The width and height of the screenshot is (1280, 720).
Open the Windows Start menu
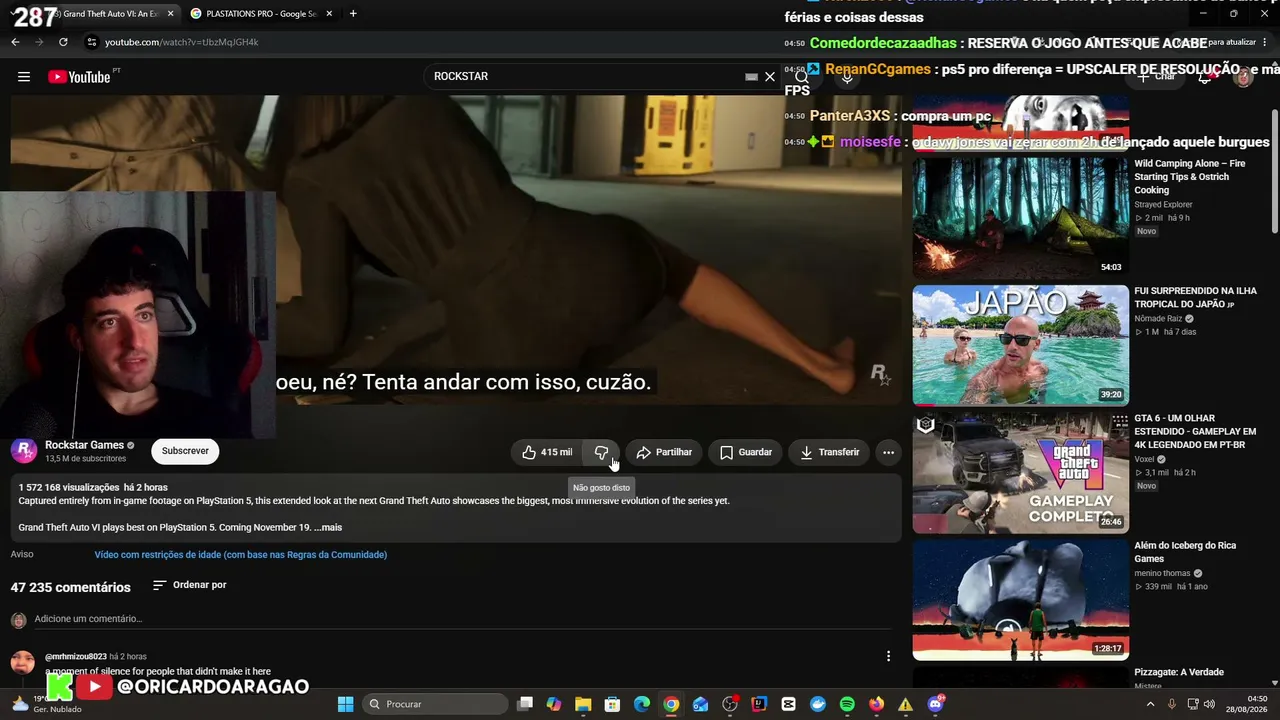tap(345, 704)
